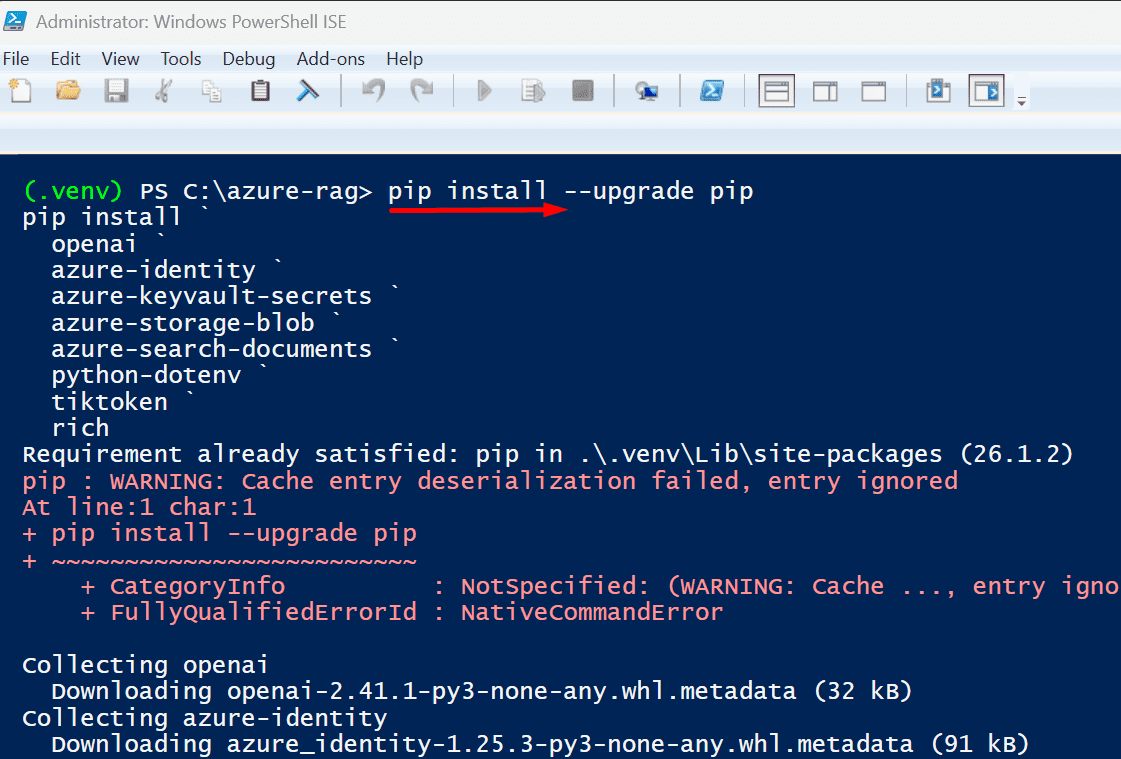
Task: Launch PowerShell.exe console icon
Action: click(x=712, y=91)
